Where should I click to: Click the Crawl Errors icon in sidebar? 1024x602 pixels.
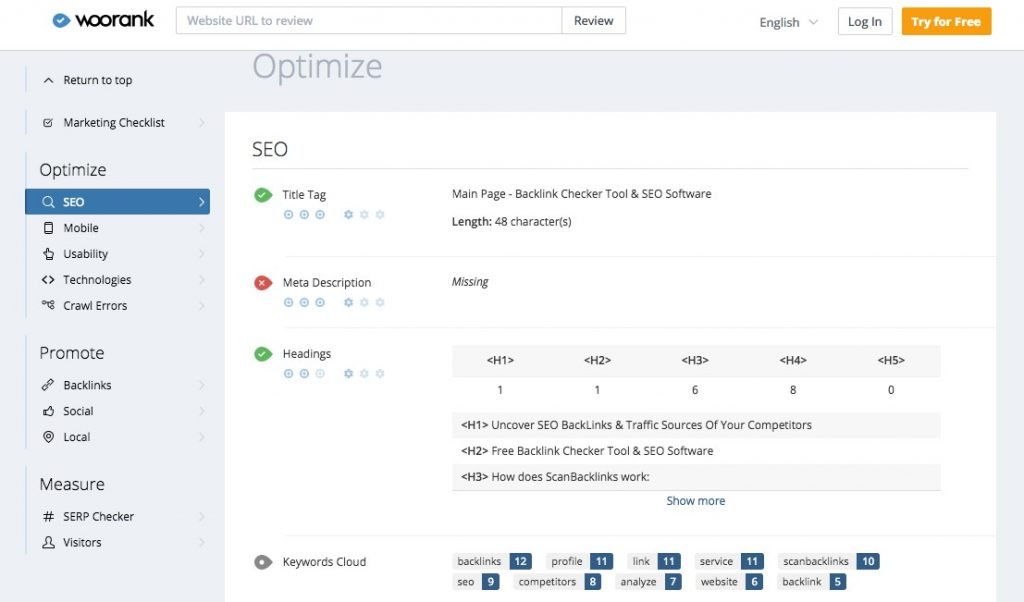pos(48,305)
